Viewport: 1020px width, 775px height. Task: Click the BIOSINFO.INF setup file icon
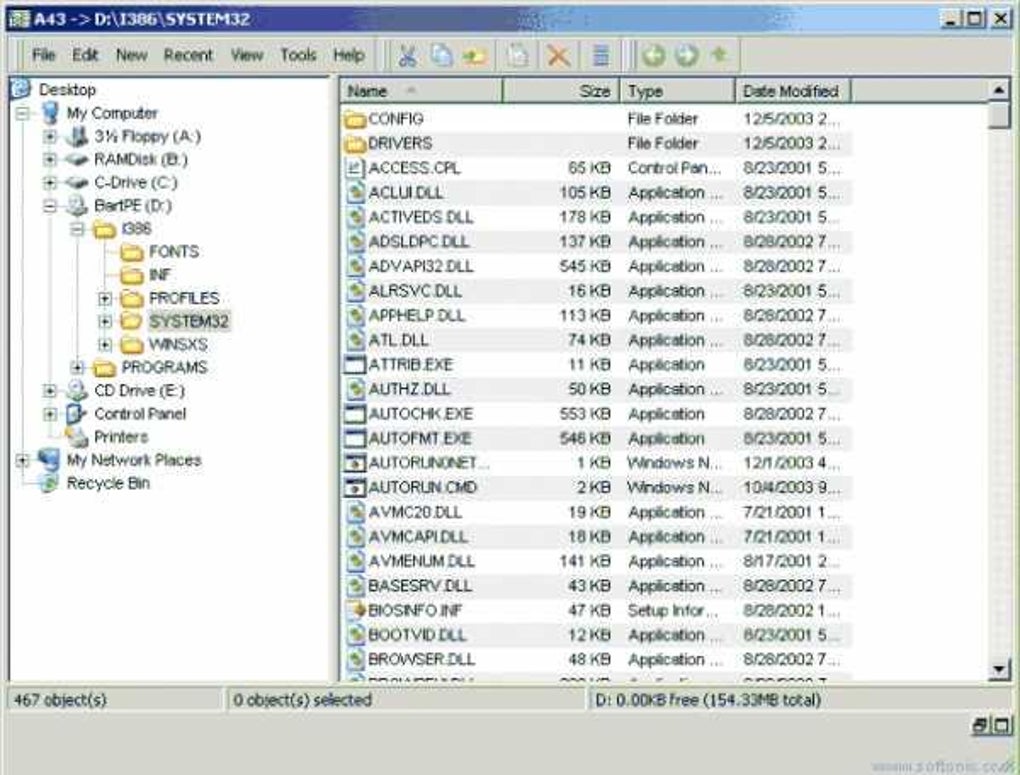355,610
